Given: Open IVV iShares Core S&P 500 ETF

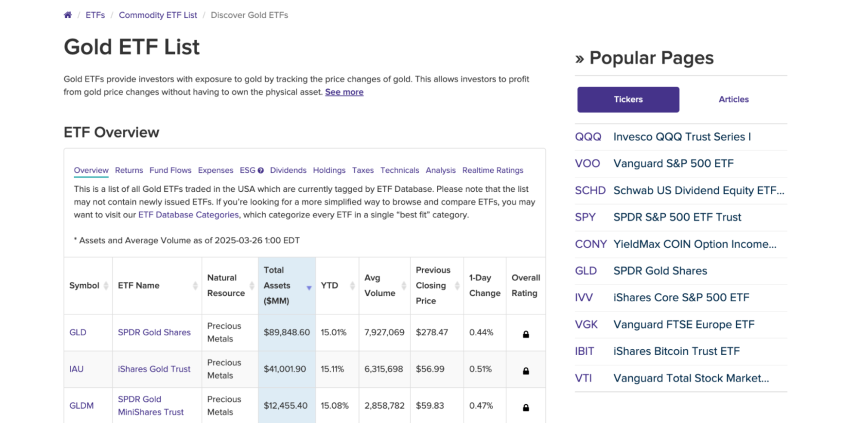Looking at the screenshot, I should click(681, 297).
